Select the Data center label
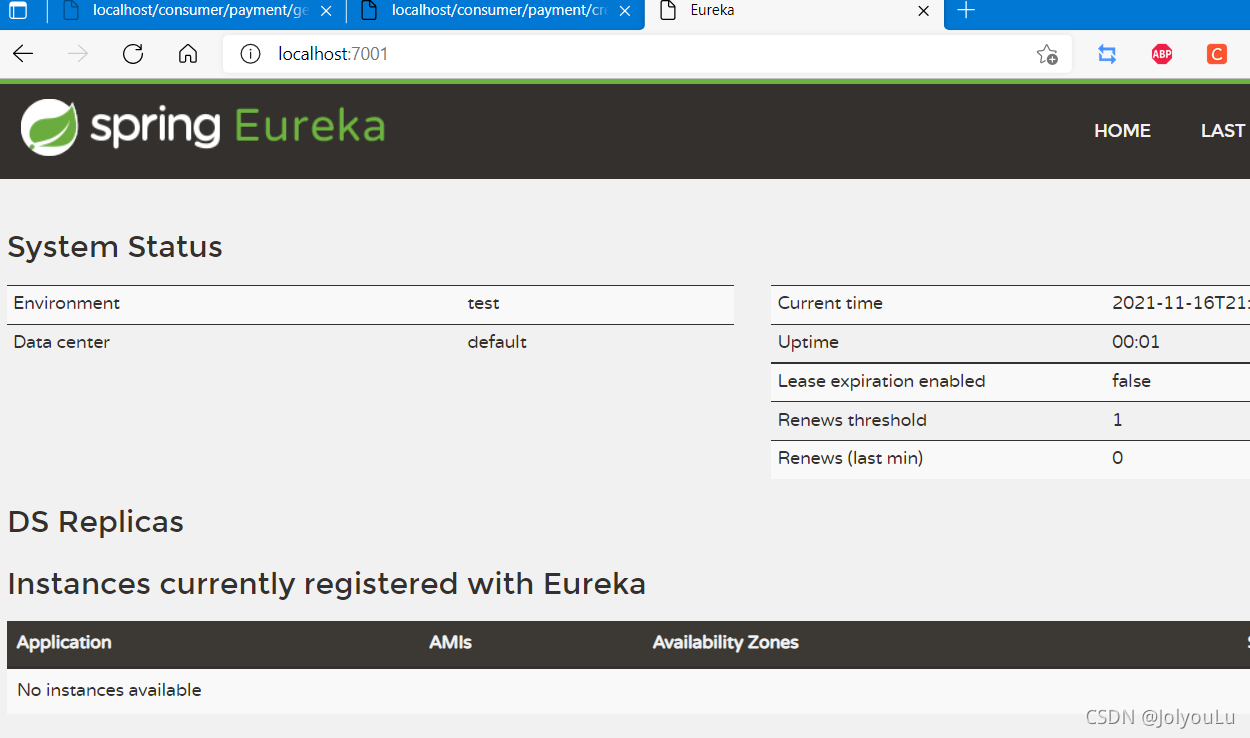1250x738 pixels. pyautogui.click(x=62, y=342)
